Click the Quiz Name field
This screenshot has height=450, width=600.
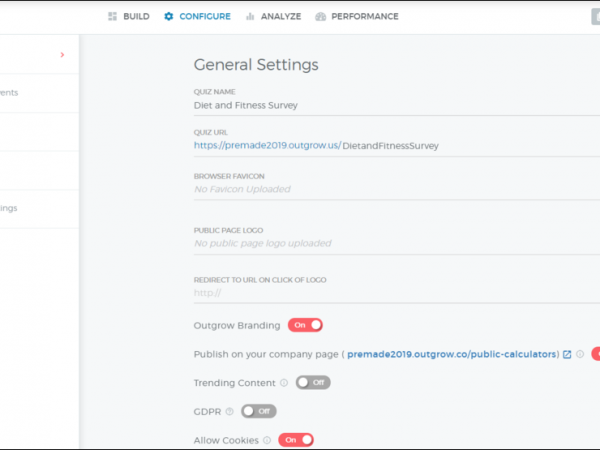(390, 104)
